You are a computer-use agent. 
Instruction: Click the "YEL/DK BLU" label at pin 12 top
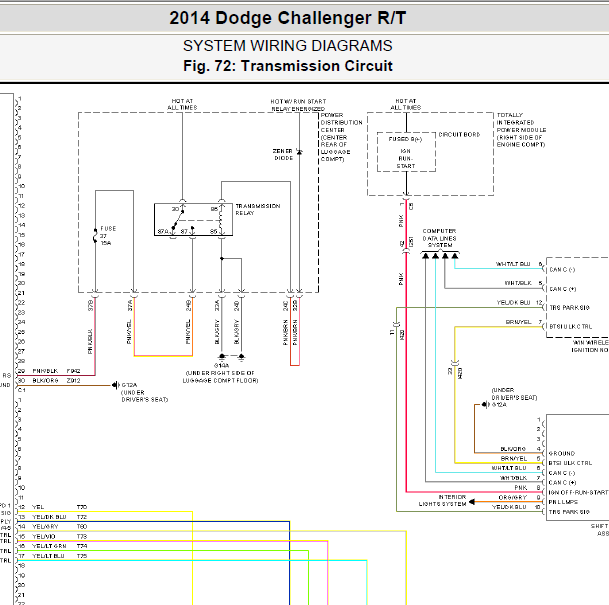click(513, 302)
